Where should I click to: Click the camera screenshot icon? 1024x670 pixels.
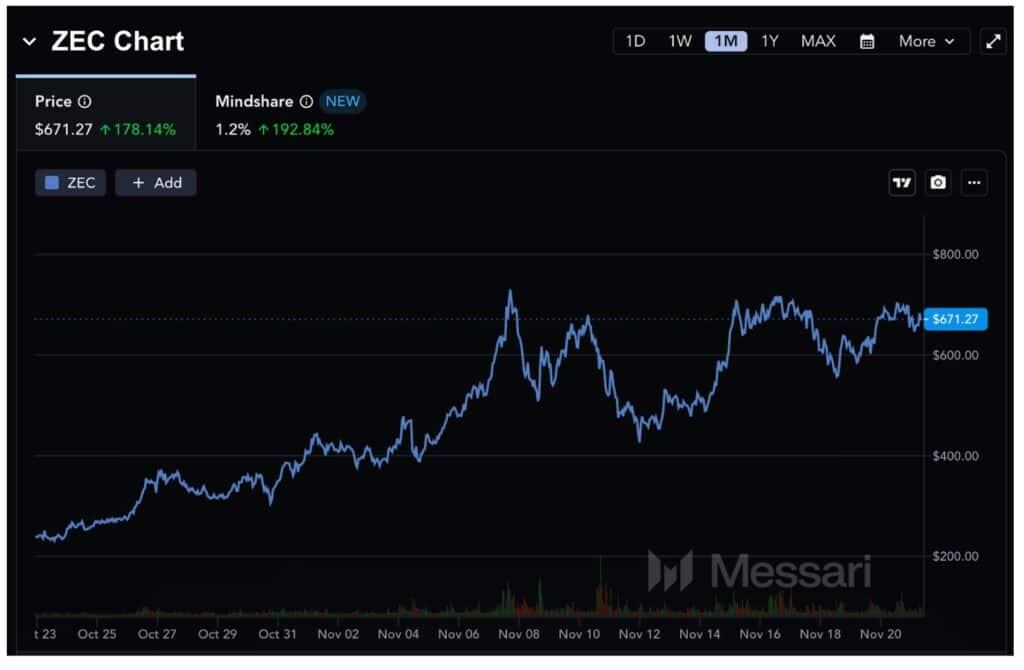click(x=938, y=182)
